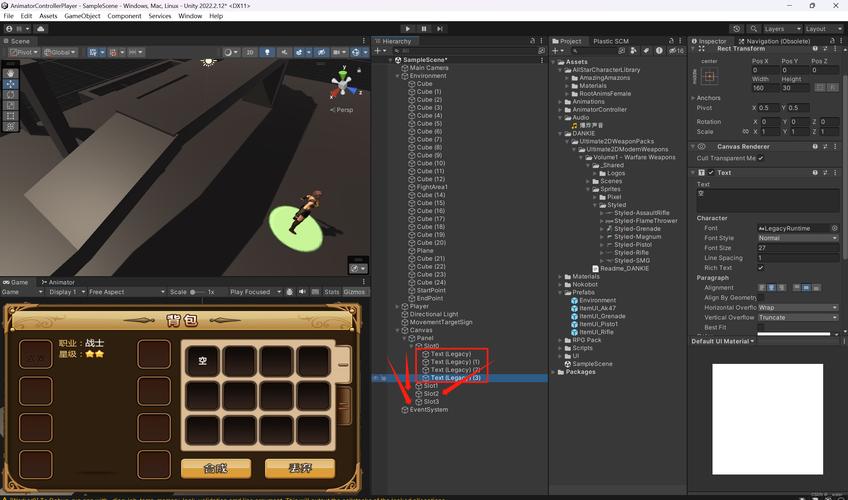Toggle the Text component enabled checkbox
848x500 pixels.
(x=711, y=173)
